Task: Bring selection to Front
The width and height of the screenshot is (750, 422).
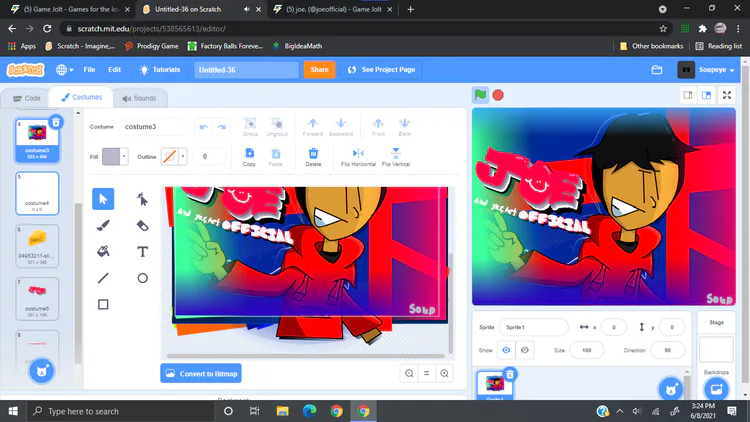Action: tap(378, 127)
